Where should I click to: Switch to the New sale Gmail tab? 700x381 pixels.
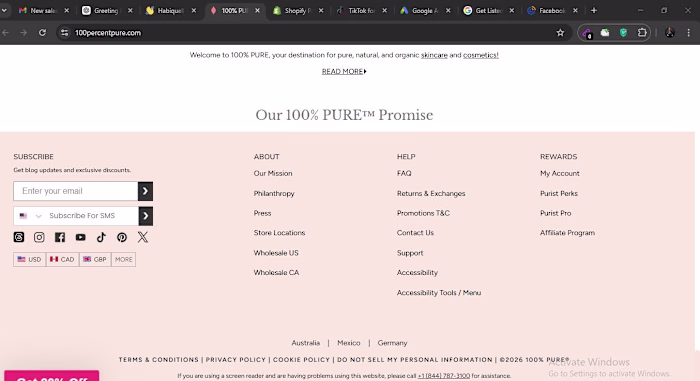point(43,10)
